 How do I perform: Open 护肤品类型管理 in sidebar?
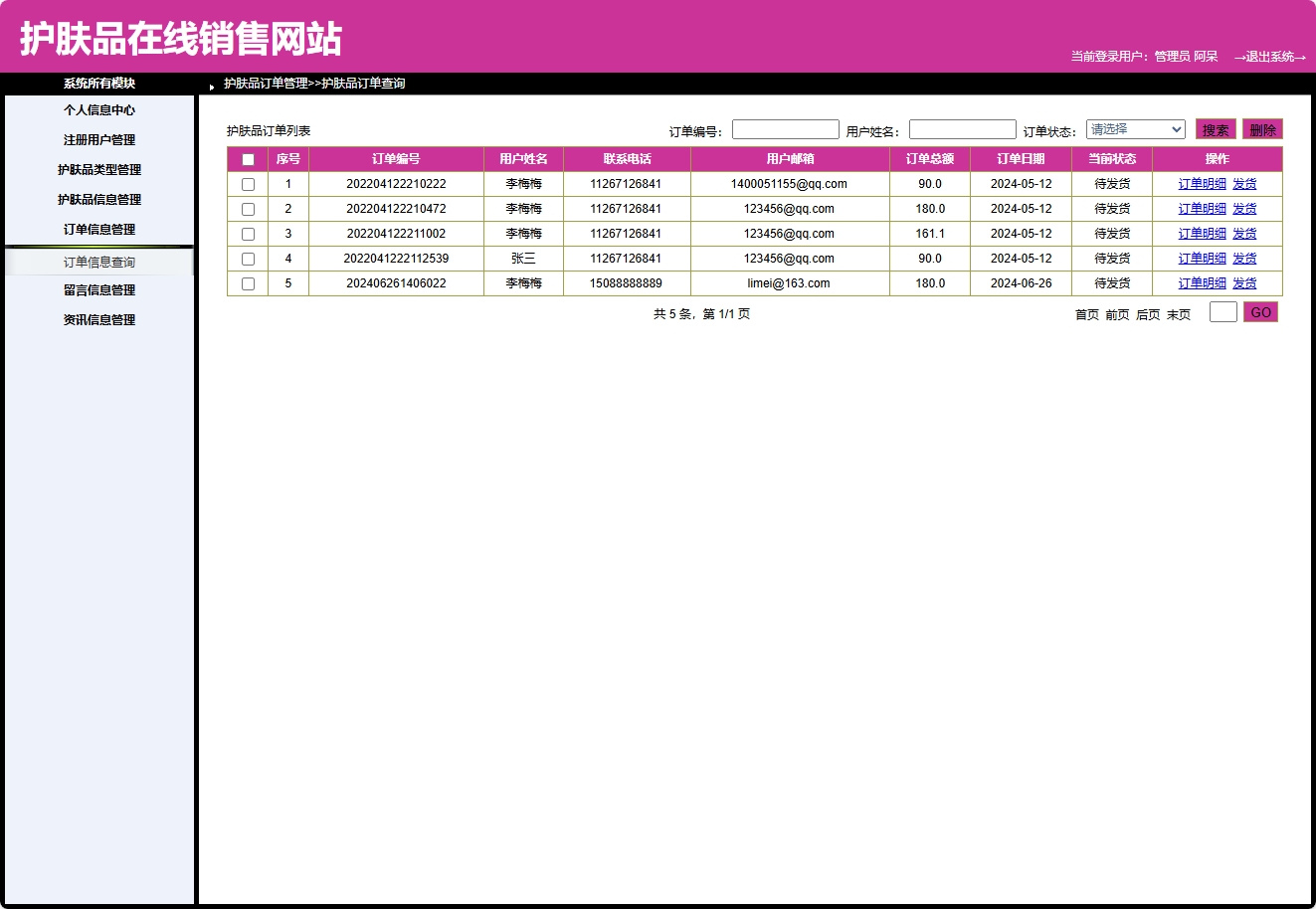pyautogui.click(x=99, y=170)
